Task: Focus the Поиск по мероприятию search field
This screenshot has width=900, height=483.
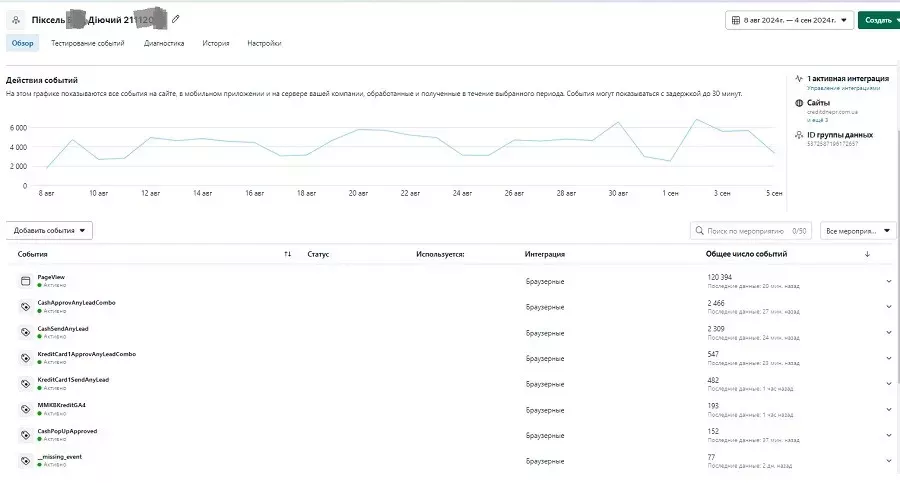Action: (x=751, y=231)
